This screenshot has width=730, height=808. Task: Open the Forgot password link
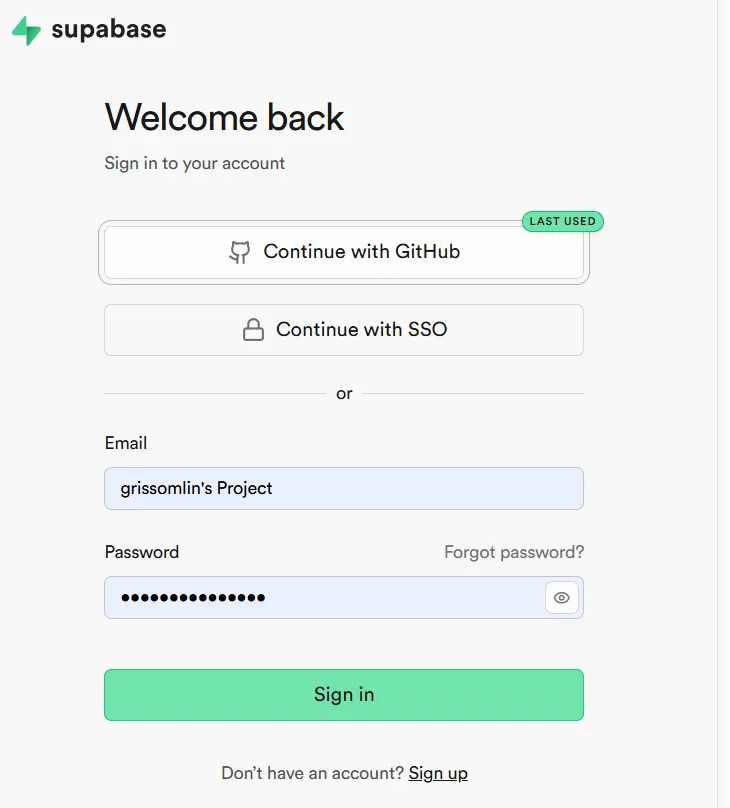coord(514,552)
